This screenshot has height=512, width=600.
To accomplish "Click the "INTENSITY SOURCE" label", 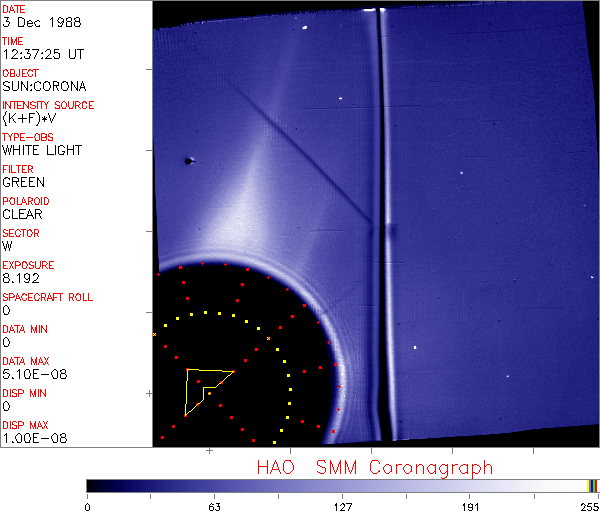I will tap(48, 105).
